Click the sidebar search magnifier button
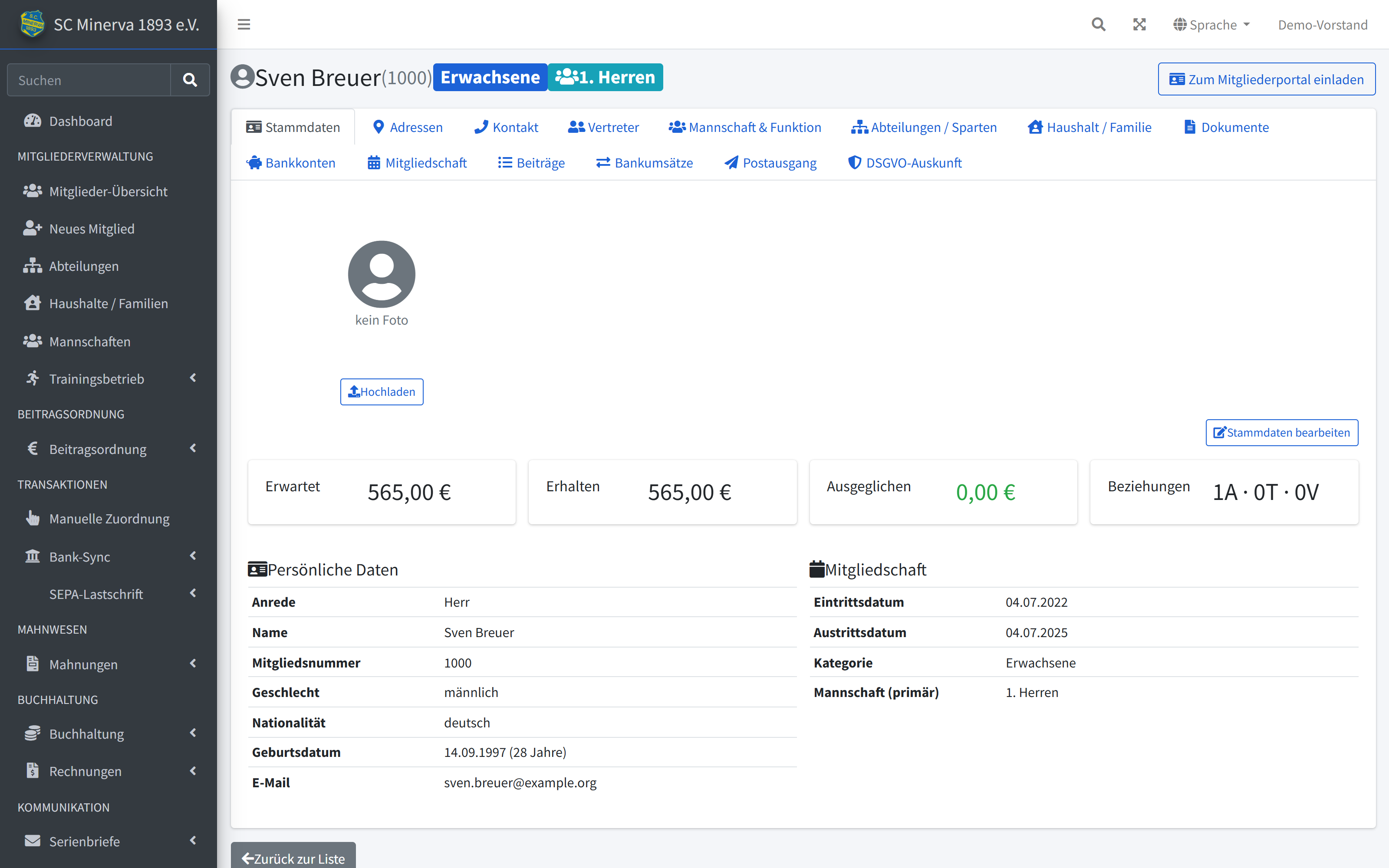 [190, 80]
